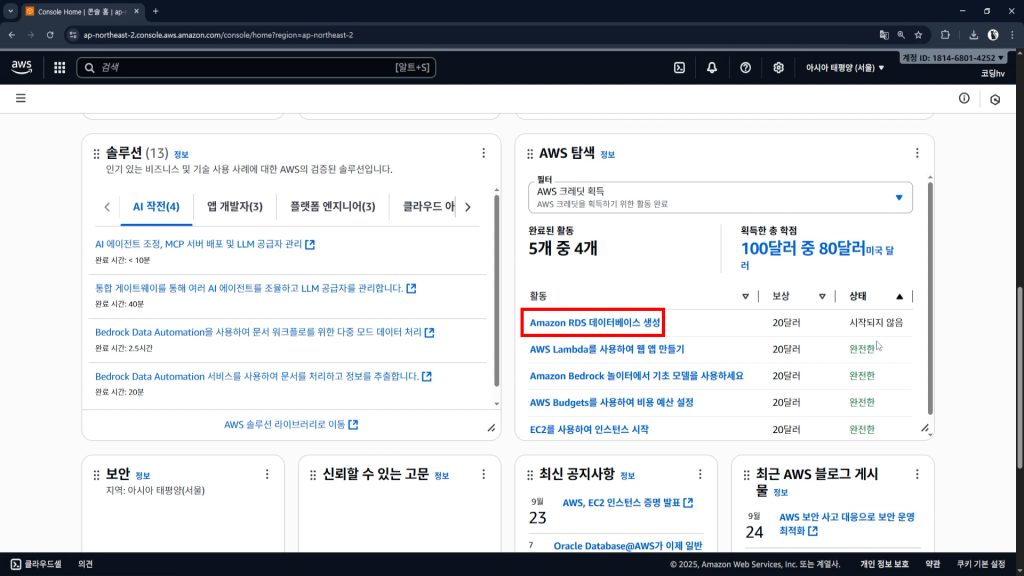Grab the 보안 widget drag handle

[x=97, y=475]
